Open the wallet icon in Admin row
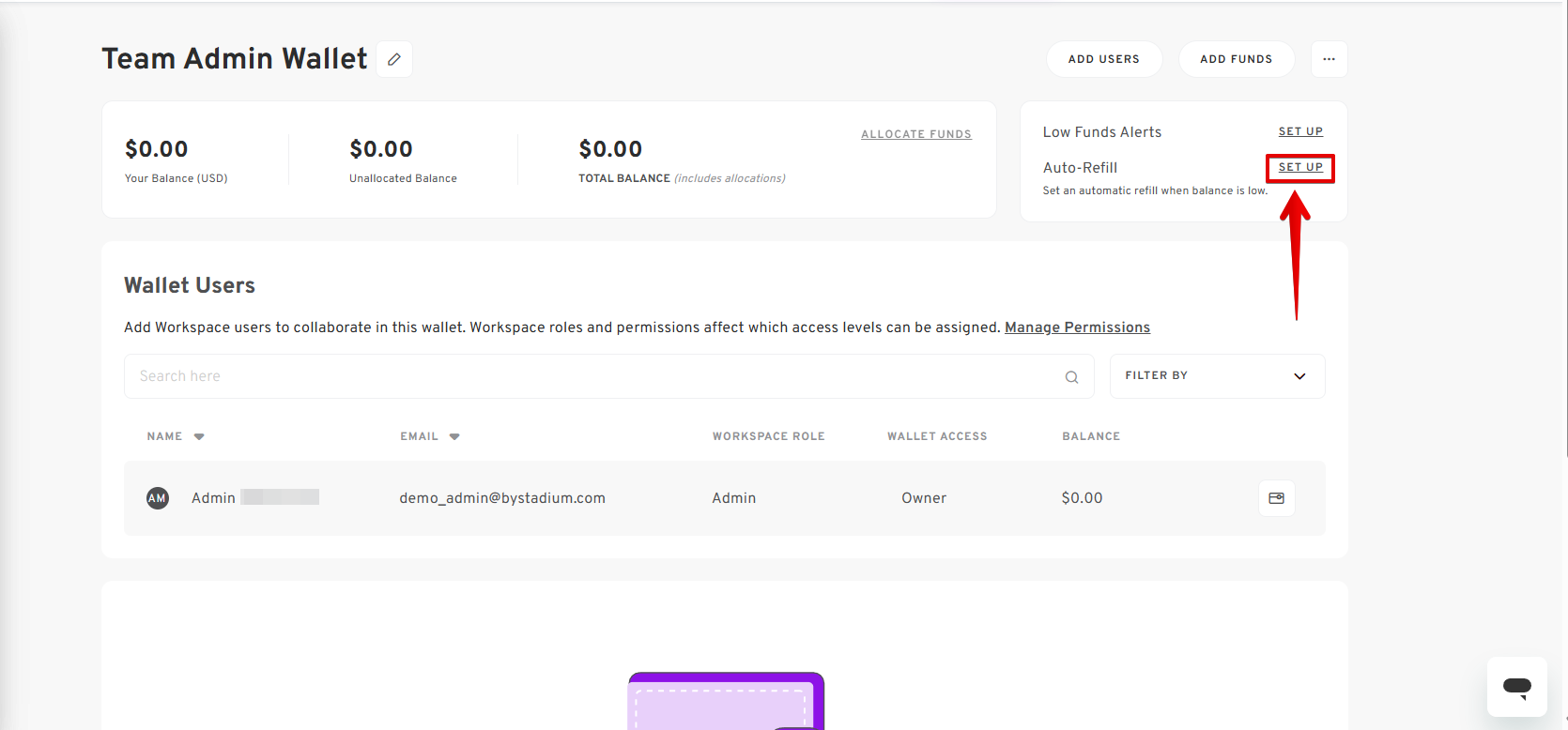 (x=1276, y=498)
